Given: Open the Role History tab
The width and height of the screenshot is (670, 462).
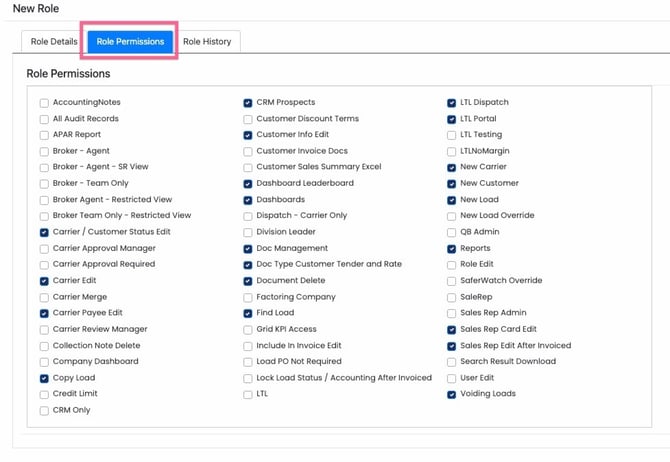Looking at the screenshot, I should [x=207, y=41].
